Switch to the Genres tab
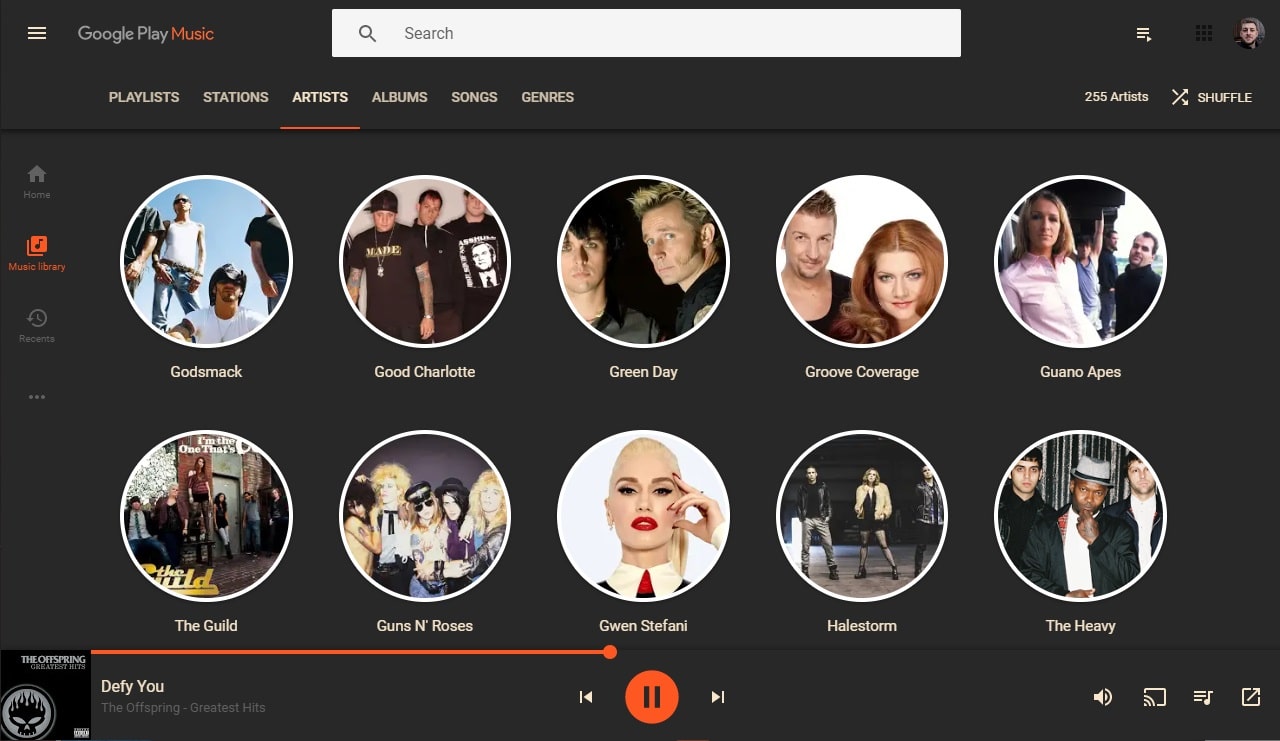The image size is (1280, 741). click(x=548, y=97)
